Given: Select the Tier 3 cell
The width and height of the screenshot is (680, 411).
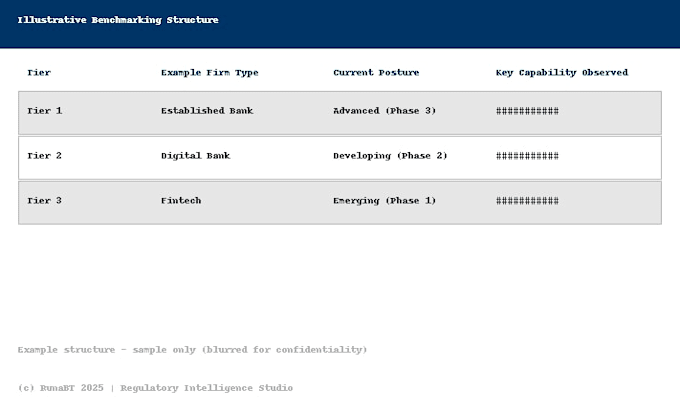Looking at the screenshot, I should pyautogui.click(x=45, y=201).
